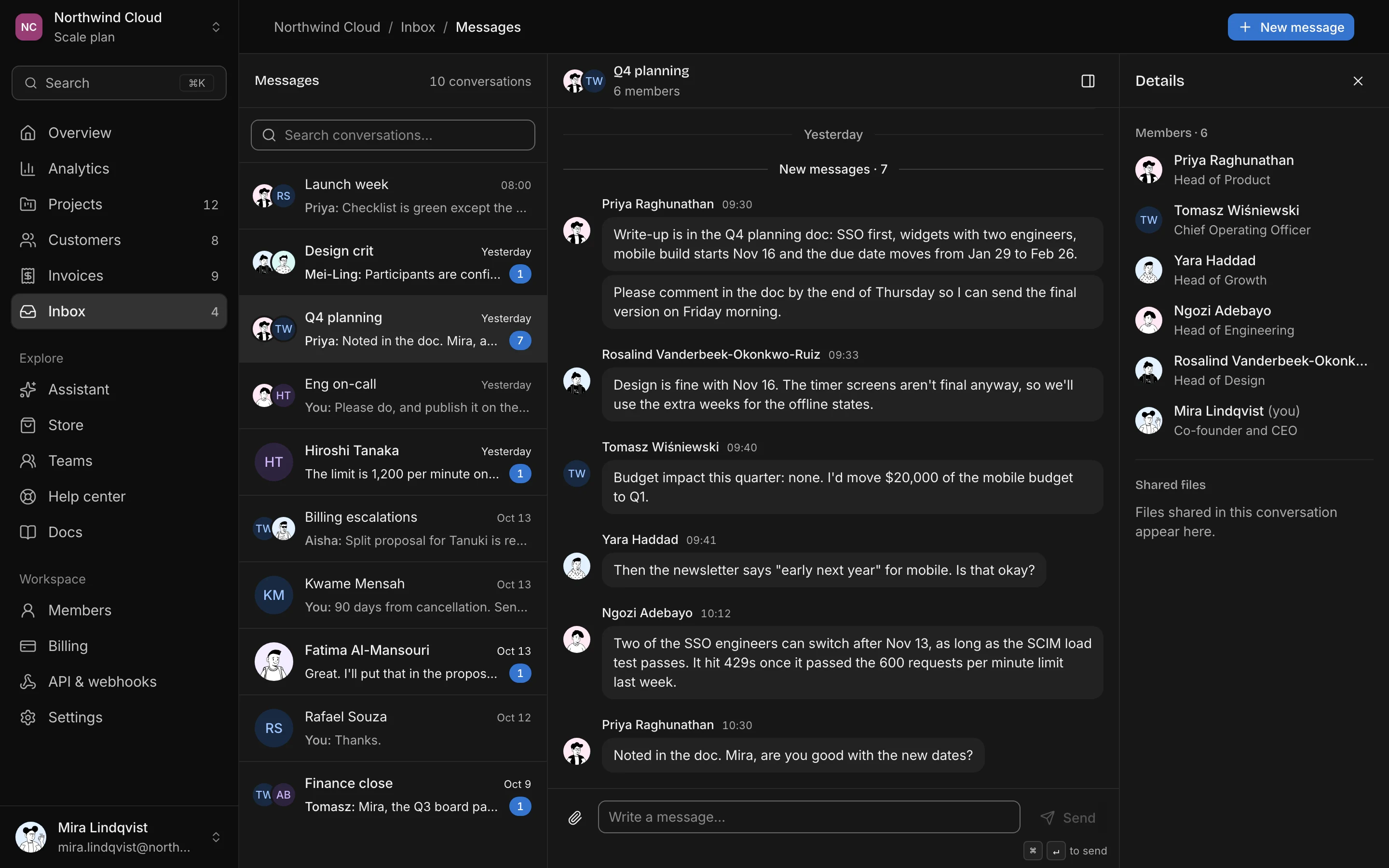Image resolution: width=1389 pixels, height=868 pixels.
Task: Click the Q4 planning header title
Action: (651, 70)
